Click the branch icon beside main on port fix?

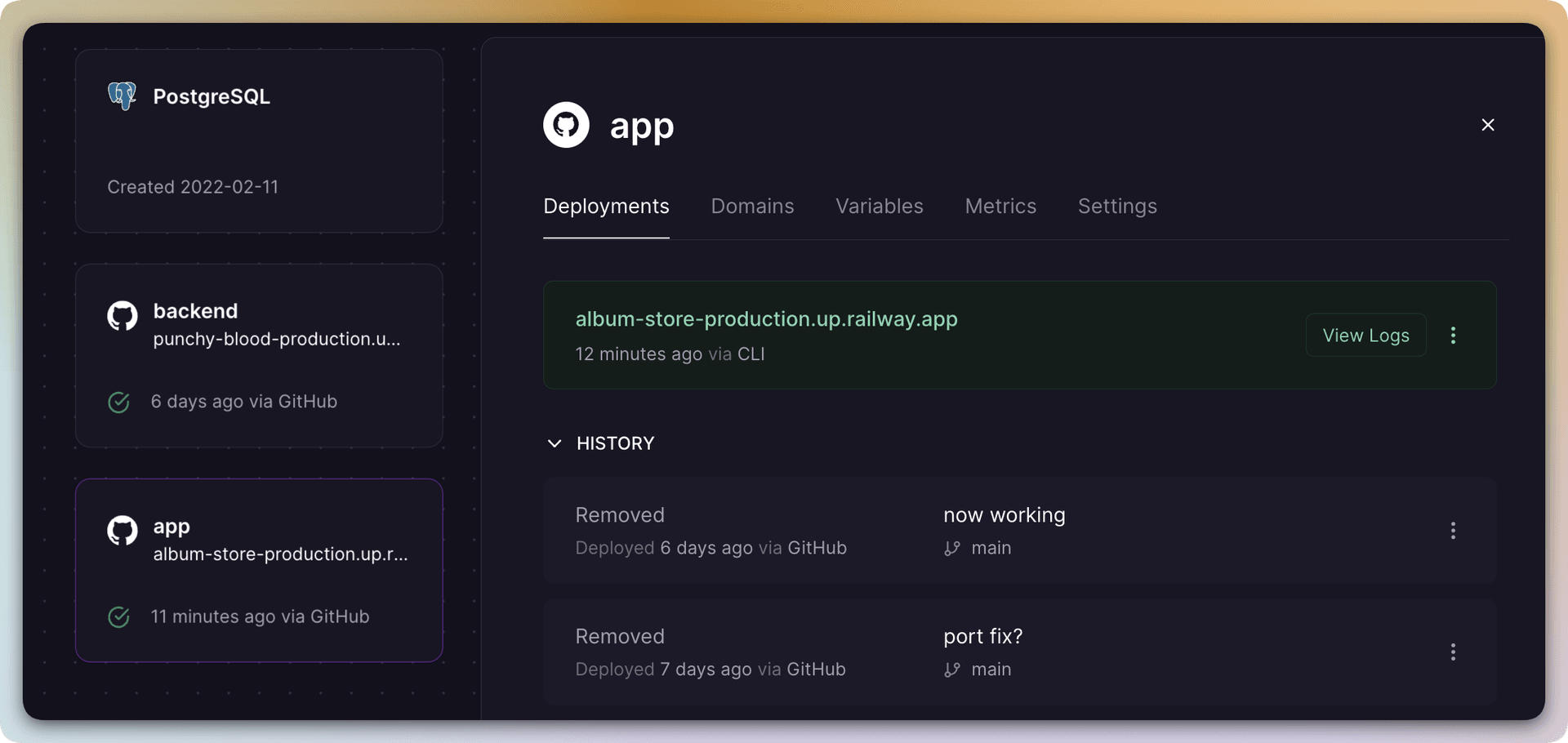(951, 670)
